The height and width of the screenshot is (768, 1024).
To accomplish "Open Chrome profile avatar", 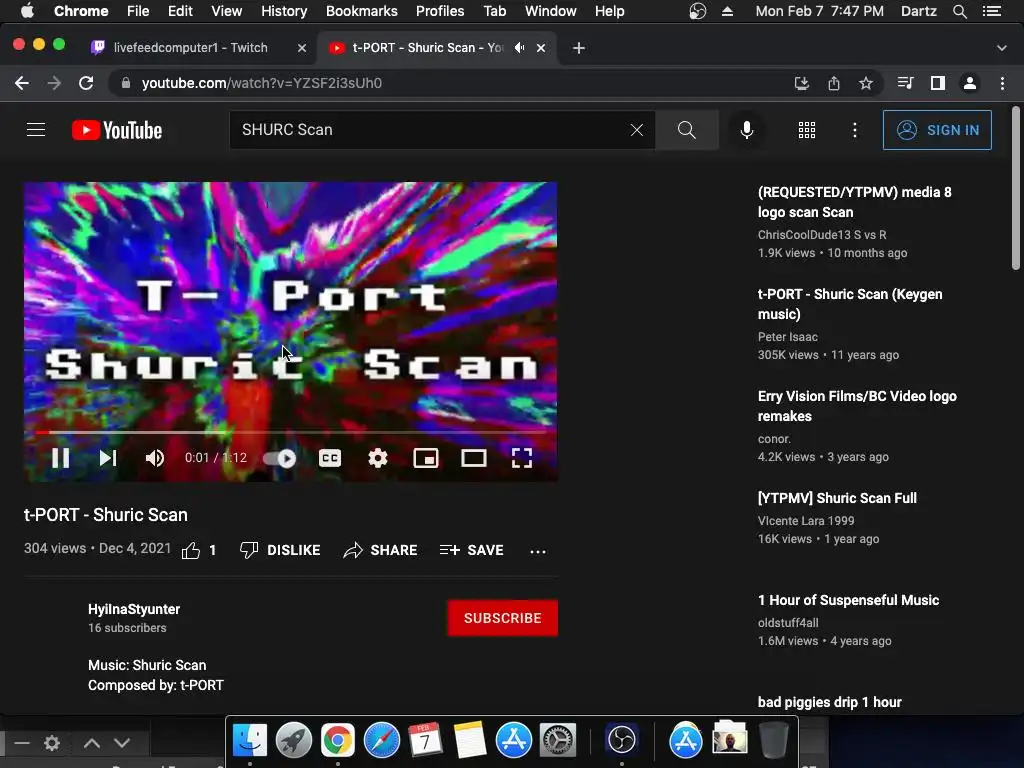I will 970,83.
